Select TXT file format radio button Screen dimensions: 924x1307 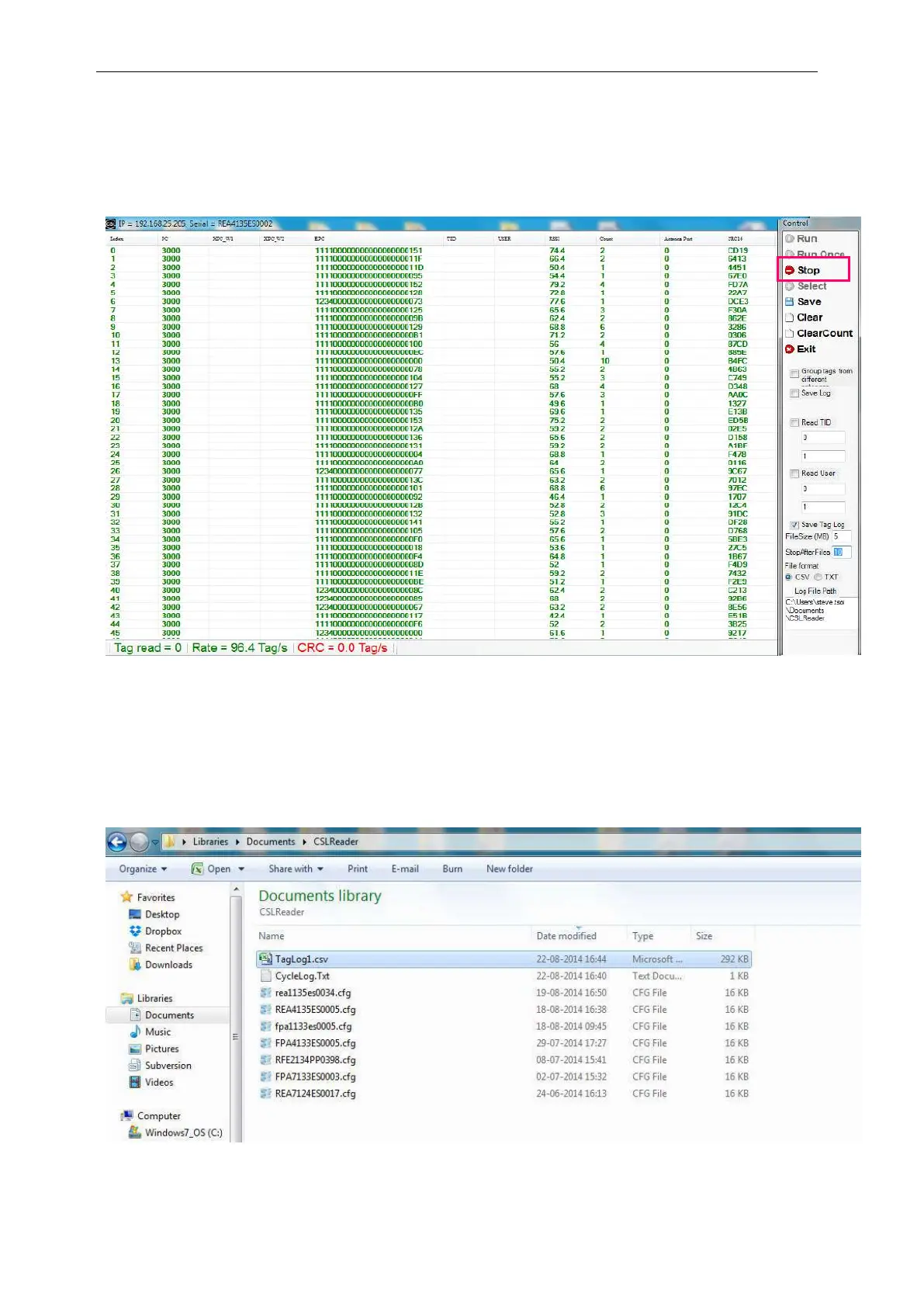[818, 577]
